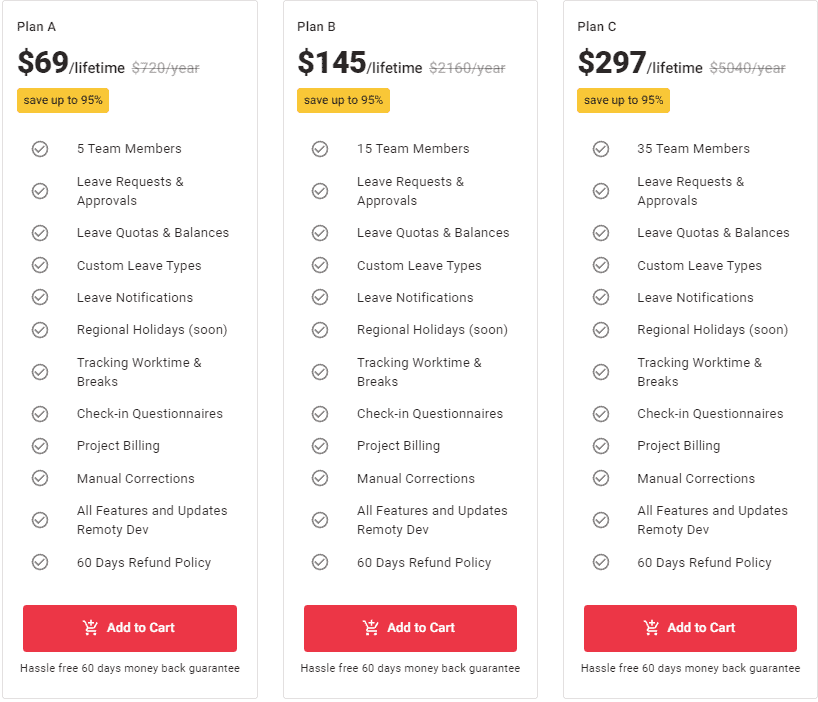Select the Plan B heading label
This screenshot has height=702, width=818.
point(318,26)
